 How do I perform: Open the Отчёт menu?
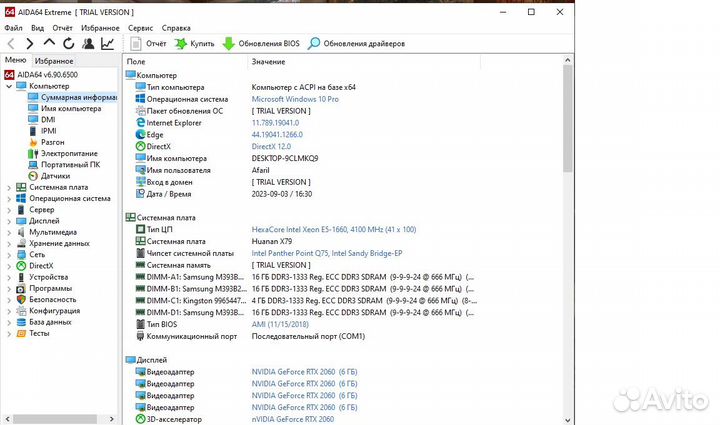[62, 28]
